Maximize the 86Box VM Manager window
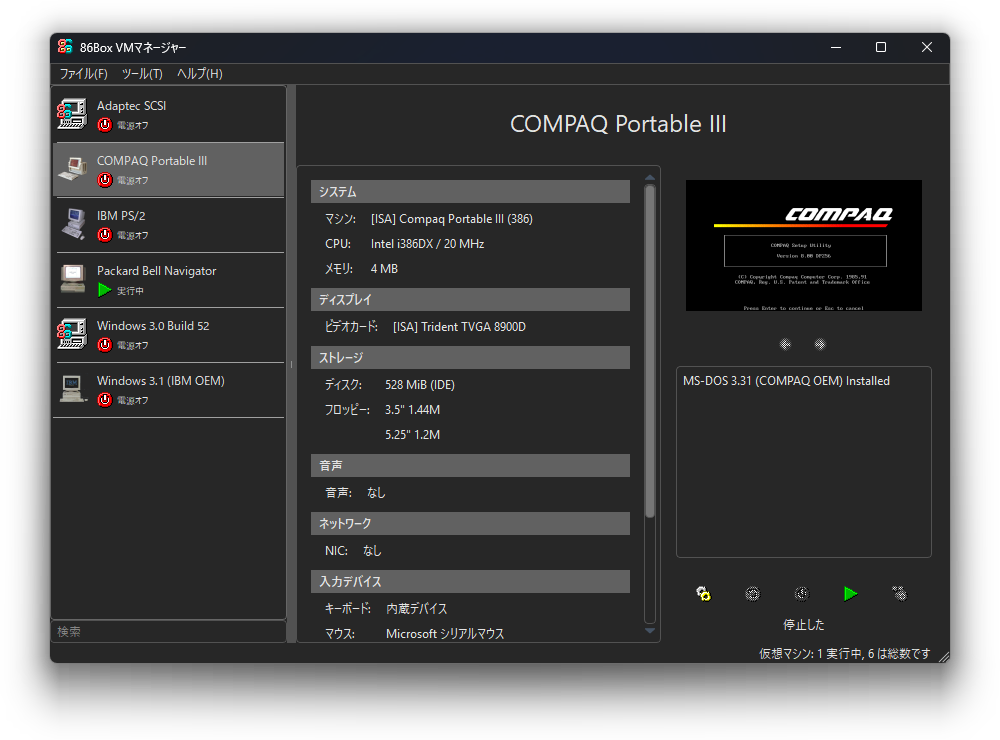This screenshot has height=740, width=1000. tap(881, 47)
